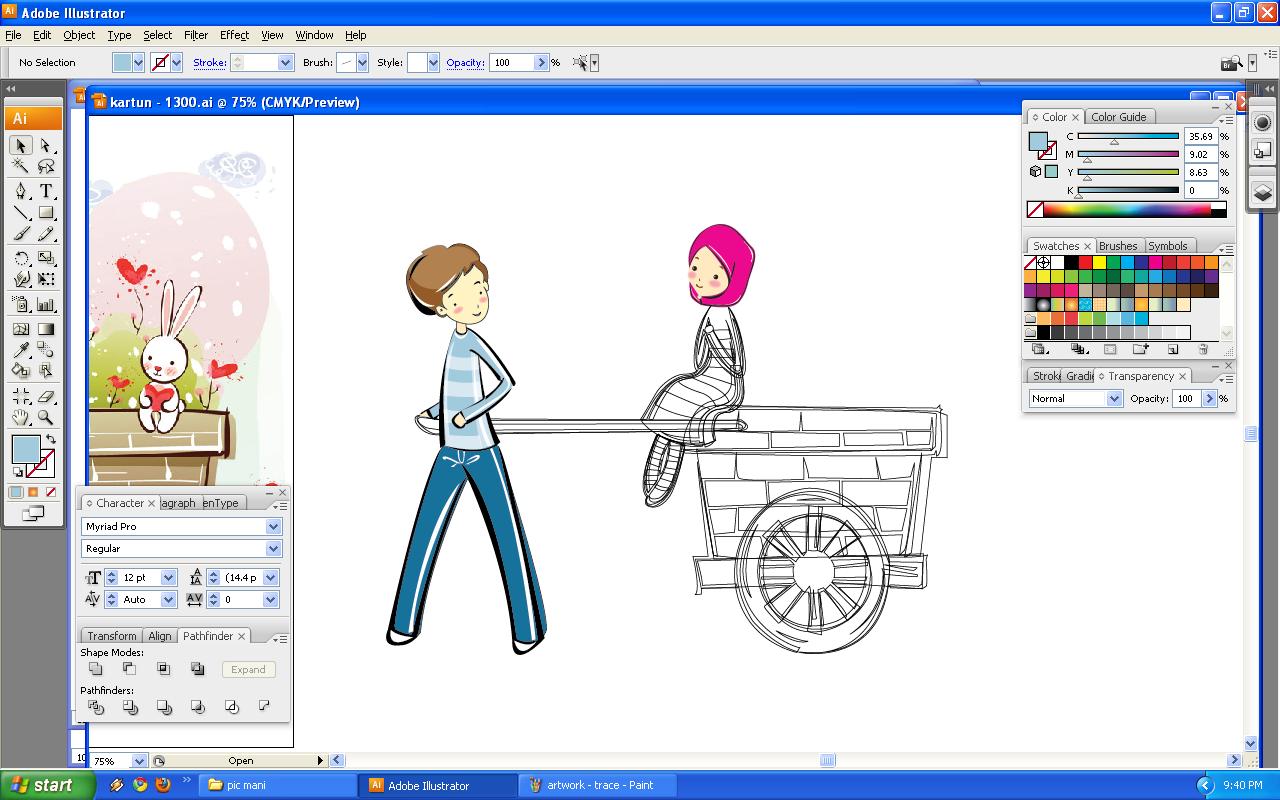Switch to the Align tab
The width and height of the screenshot is (1280, 800).
tap(160, 636)
